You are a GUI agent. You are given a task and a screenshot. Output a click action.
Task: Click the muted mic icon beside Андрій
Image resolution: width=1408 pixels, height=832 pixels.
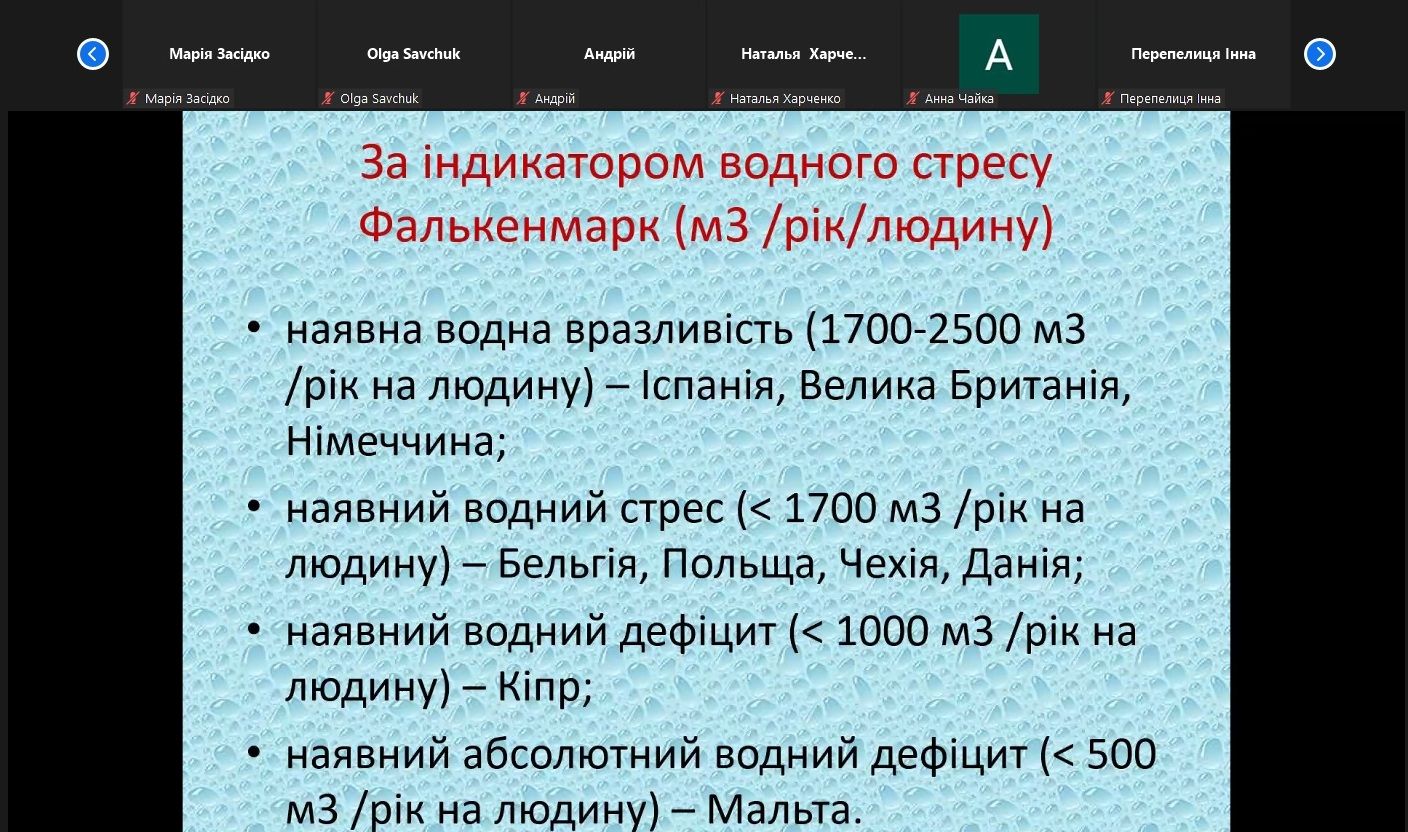pyautogui.click(x=523, y=98)
